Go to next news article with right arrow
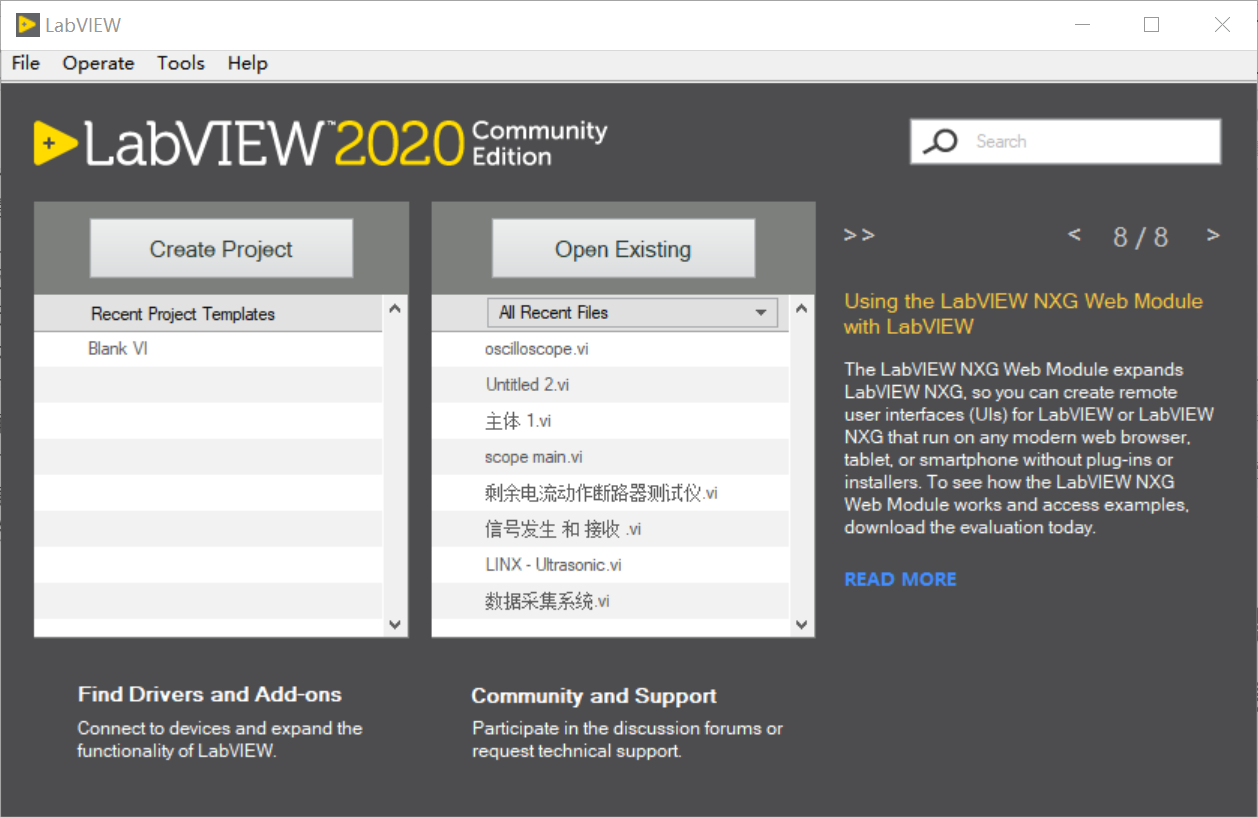Viewport: 1258px width, 817px height. pos(1212,234)
